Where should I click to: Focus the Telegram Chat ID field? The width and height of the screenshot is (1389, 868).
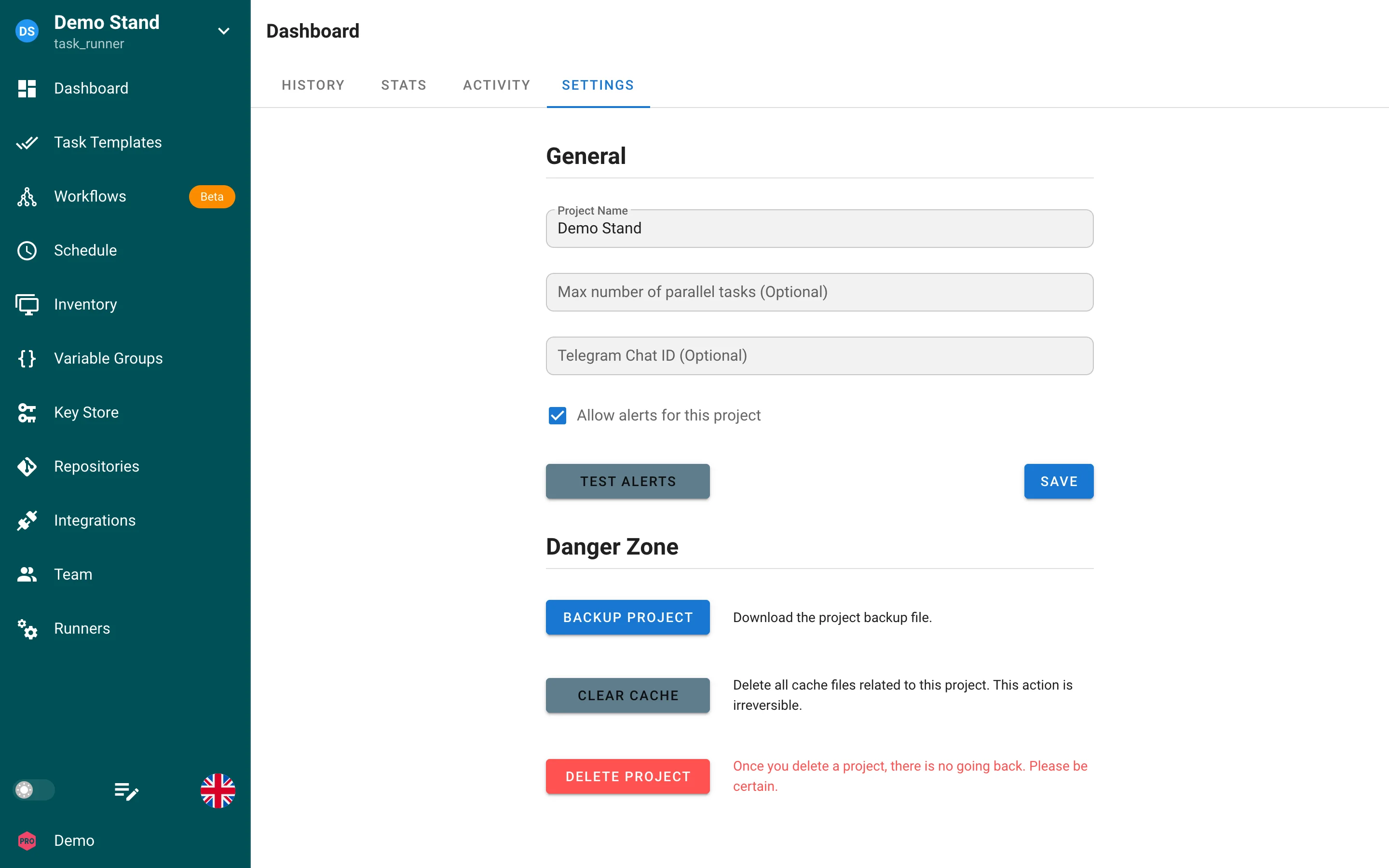point(819,355)
